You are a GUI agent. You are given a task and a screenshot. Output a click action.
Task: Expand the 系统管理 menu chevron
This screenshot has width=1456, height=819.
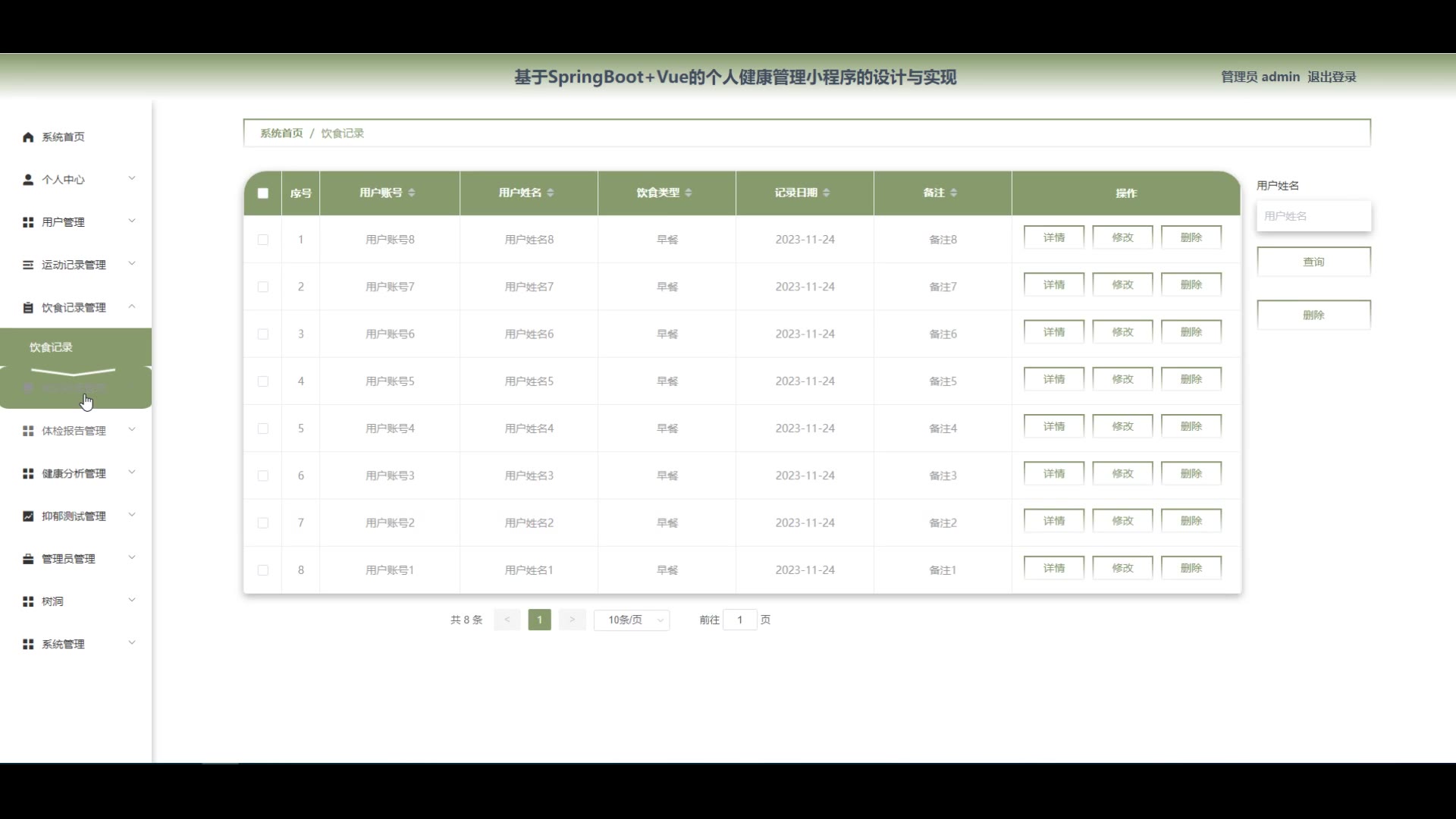132,643
